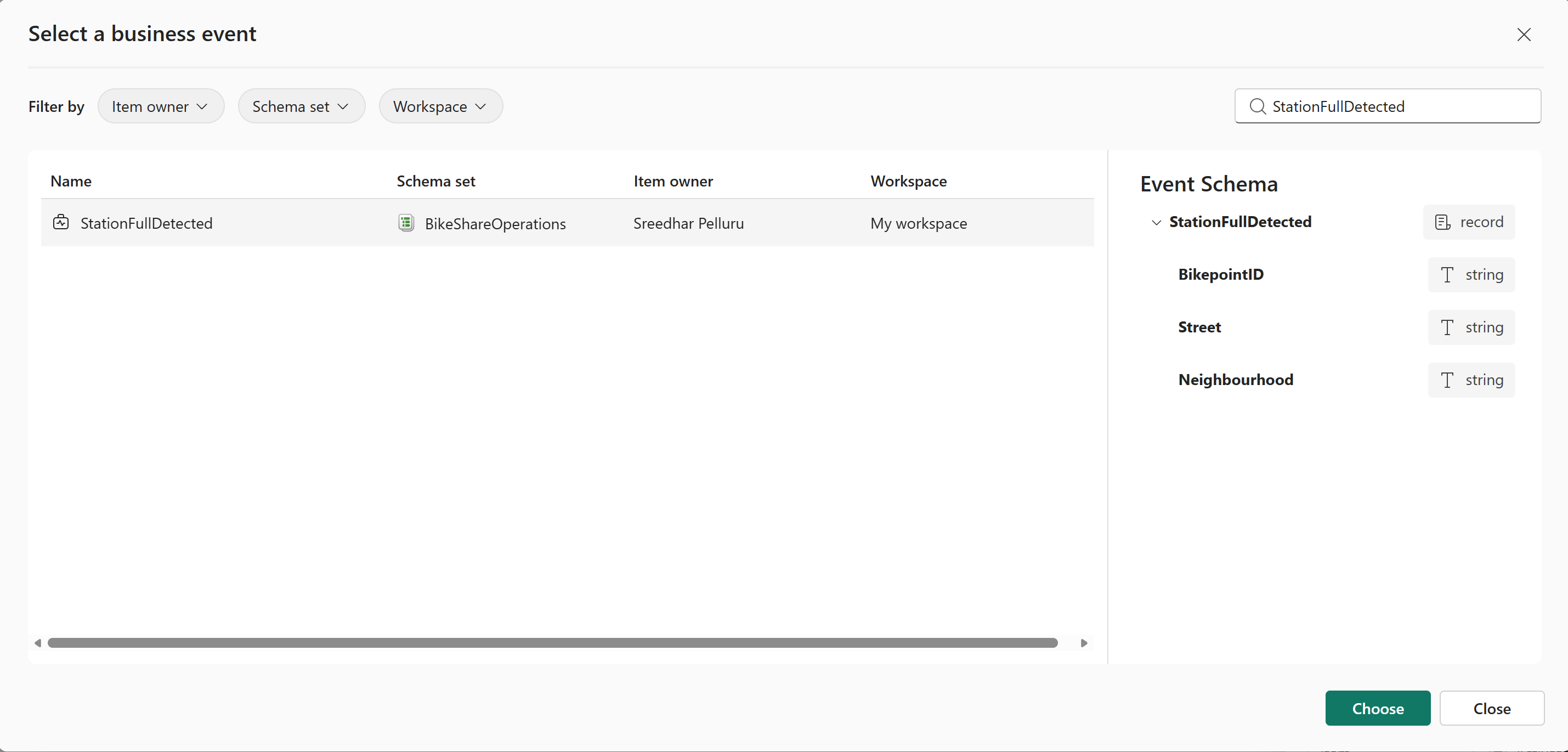The width and height of the screenshot is (1568, 752).
Task: Click the Event Schema heading
Action: click(1208, 184)
